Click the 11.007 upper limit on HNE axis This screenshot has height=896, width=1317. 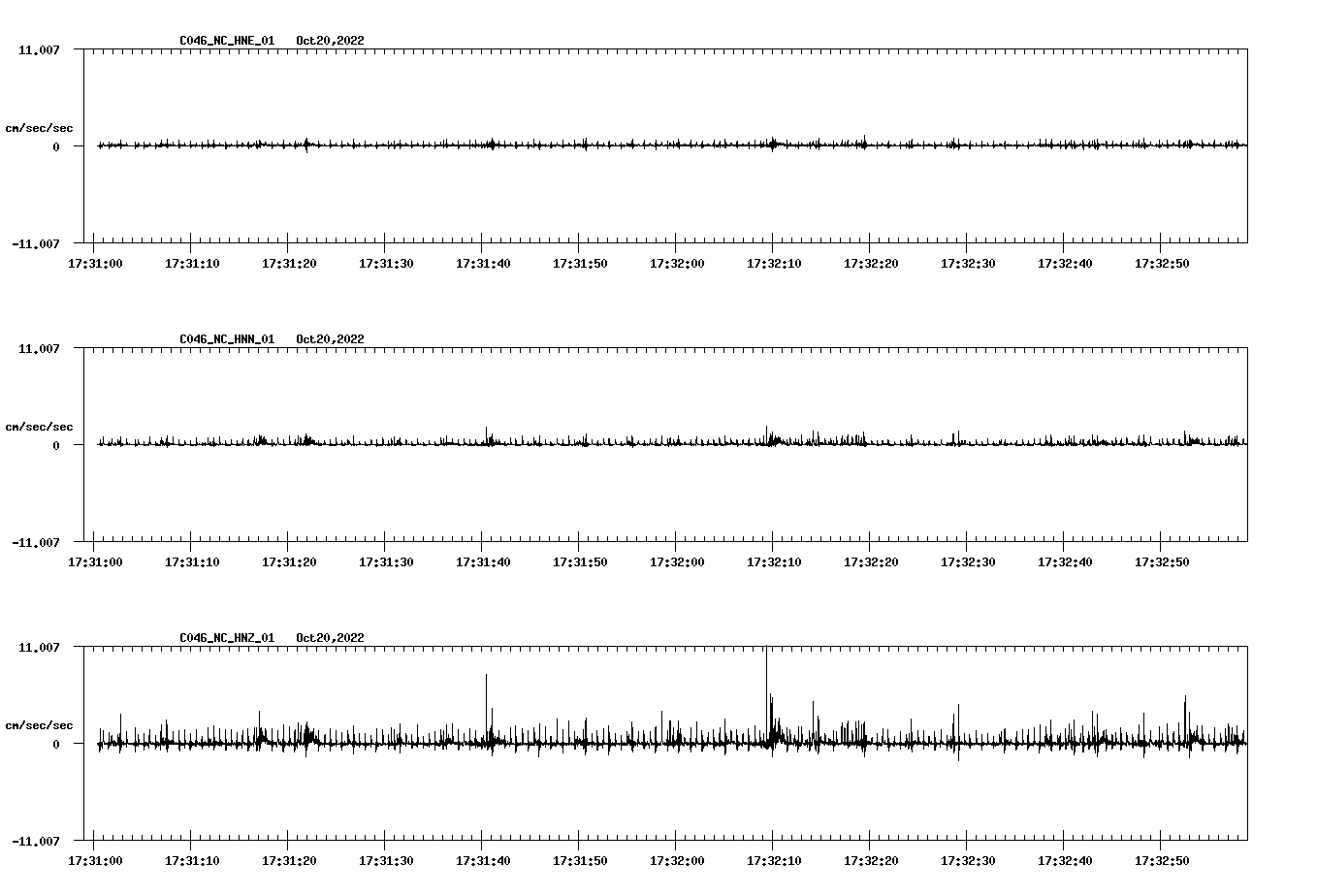[39, 49]
